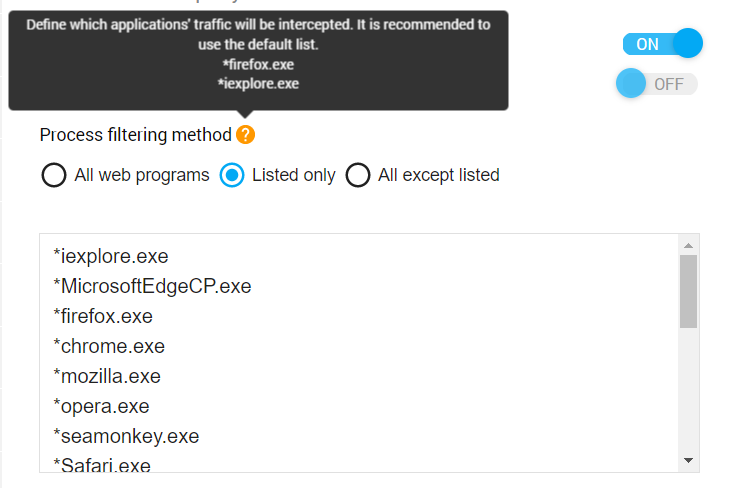Click the *seamonkey.exe process entry
Image resolution: width=741 pixels, height=488 pixels.
(126, 437)
